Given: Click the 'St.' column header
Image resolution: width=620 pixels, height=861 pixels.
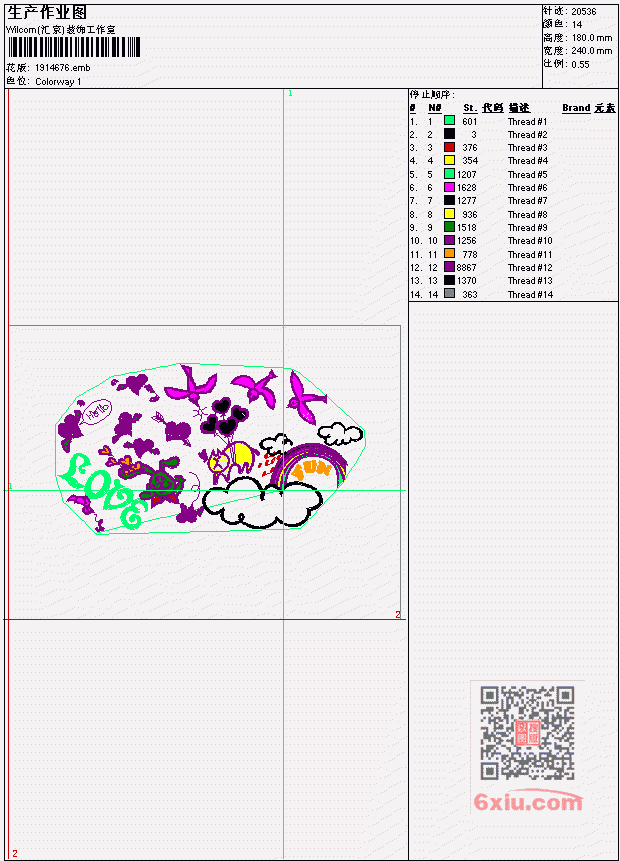Looking at the screenshot, I should pos(470,108).
